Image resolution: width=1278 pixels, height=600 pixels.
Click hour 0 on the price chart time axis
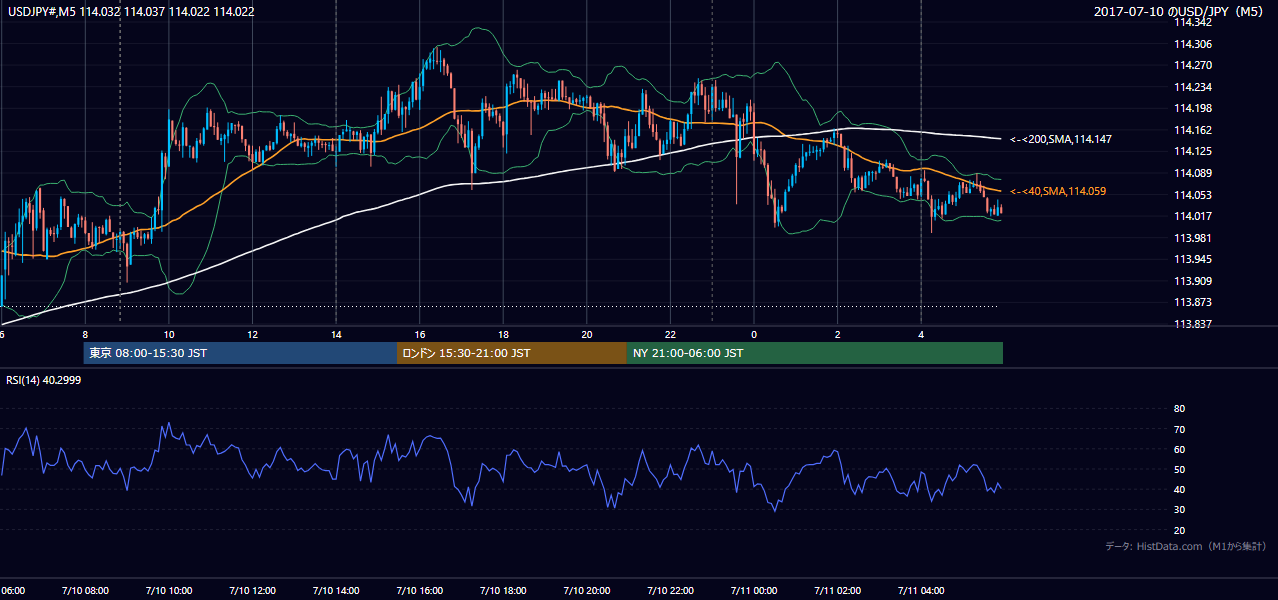coord(754,334)
